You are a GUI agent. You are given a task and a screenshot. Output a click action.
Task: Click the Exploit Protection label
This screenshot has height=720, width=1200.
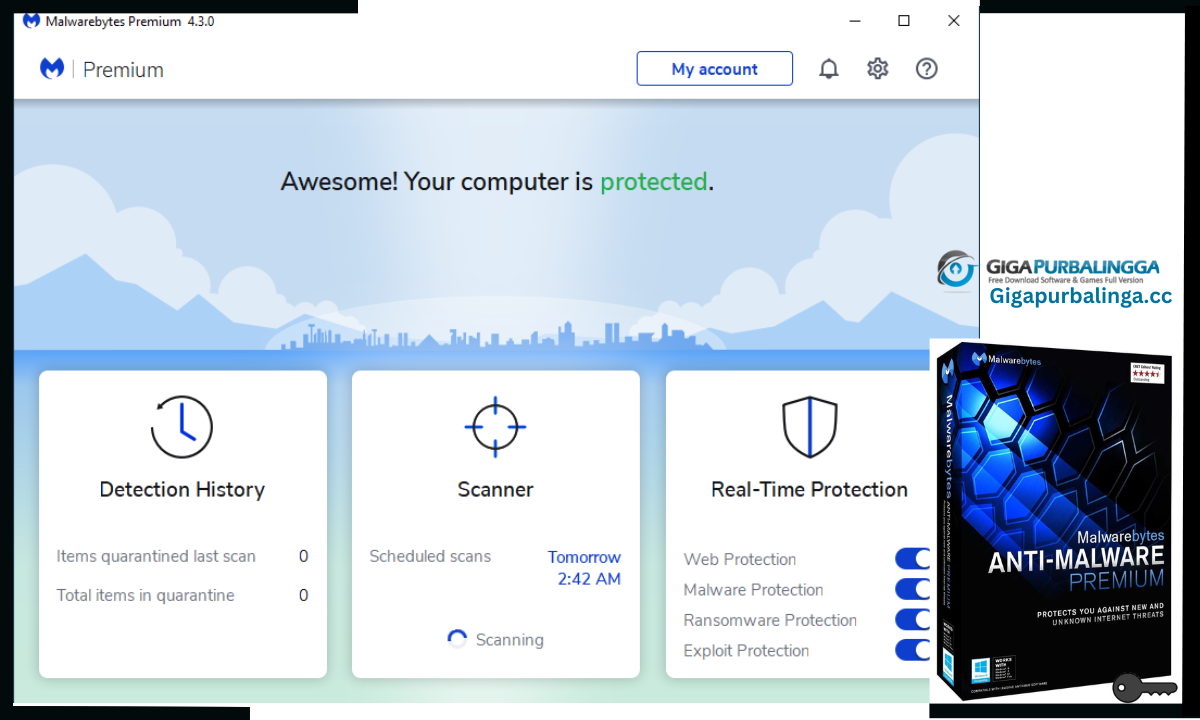coord(746,650)
